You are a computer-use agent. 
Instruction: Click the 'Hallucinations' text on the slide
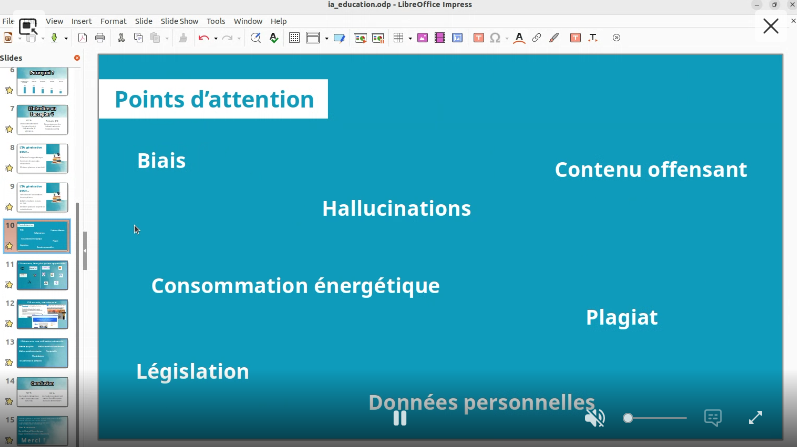(396, 208)
